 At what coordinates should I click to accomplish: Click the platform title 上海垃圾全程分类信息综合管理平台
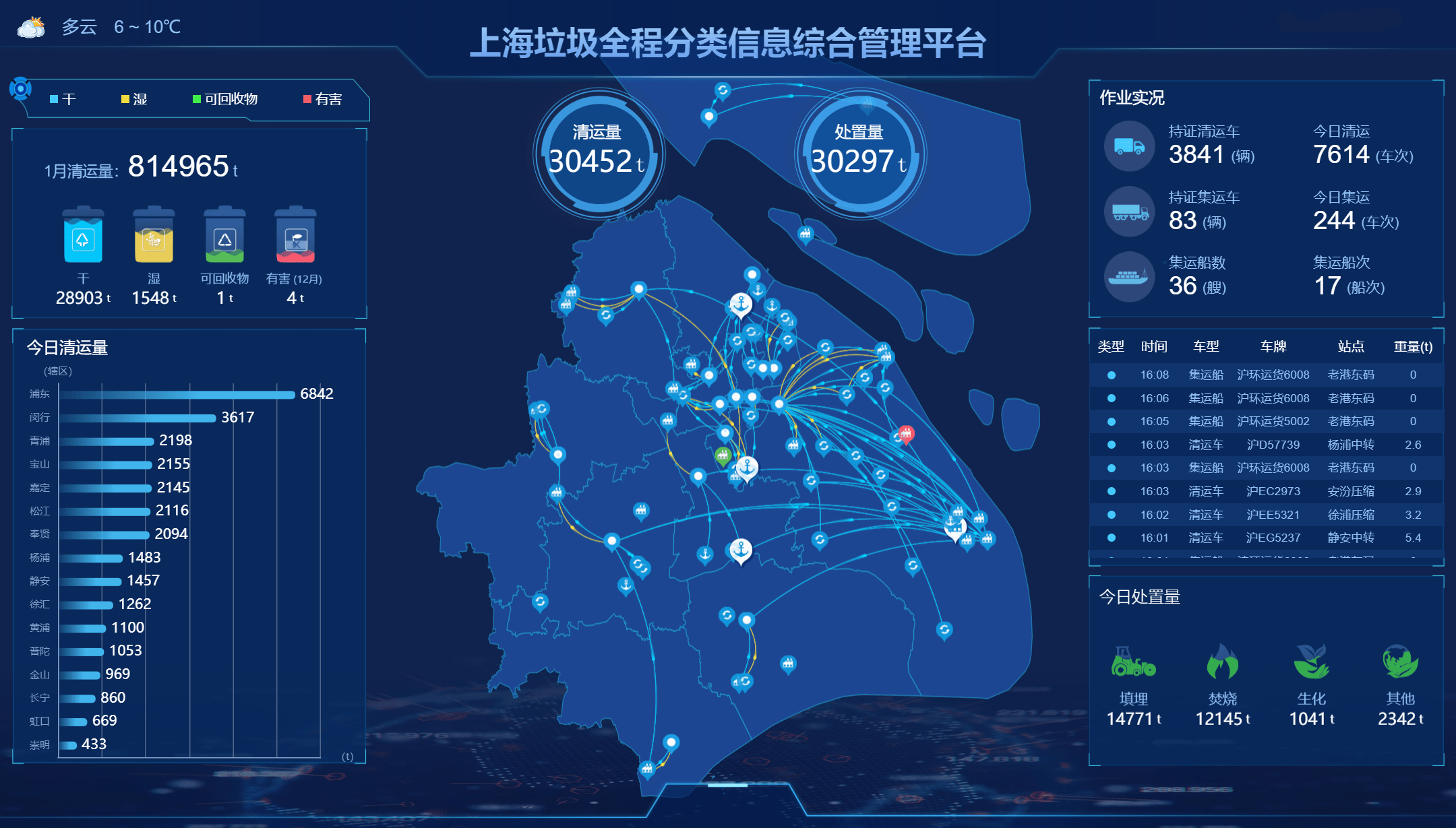[728, 43]
